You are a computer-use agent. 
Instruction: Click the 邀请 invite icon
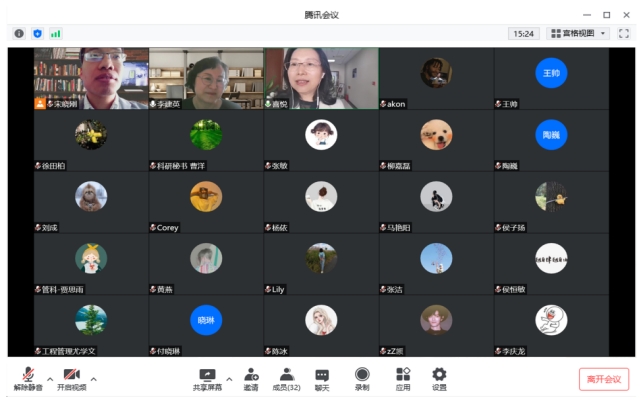[x=251, y=378]
